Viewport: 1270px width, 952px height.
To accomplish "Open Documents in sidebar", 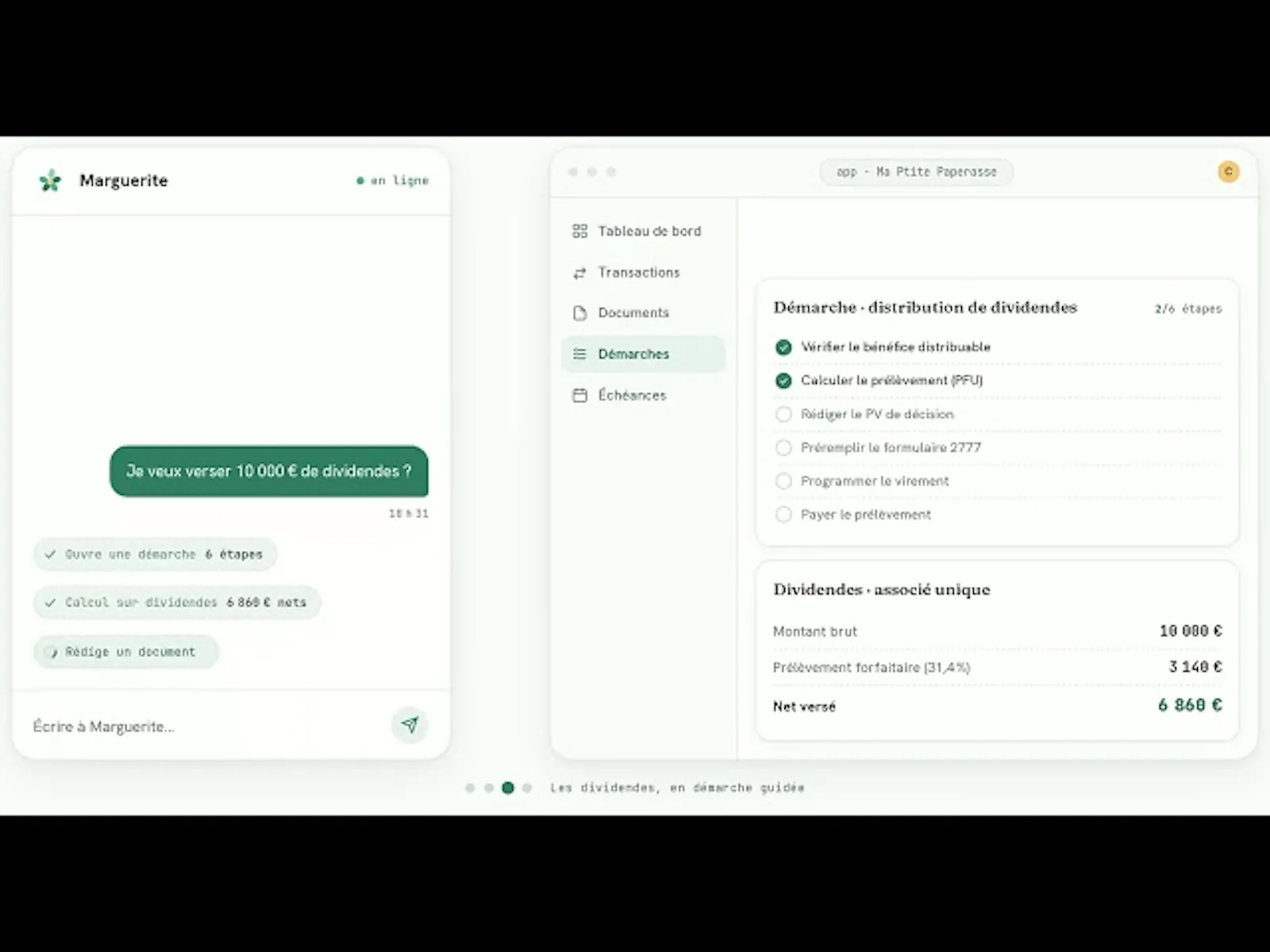I will 643,313.
